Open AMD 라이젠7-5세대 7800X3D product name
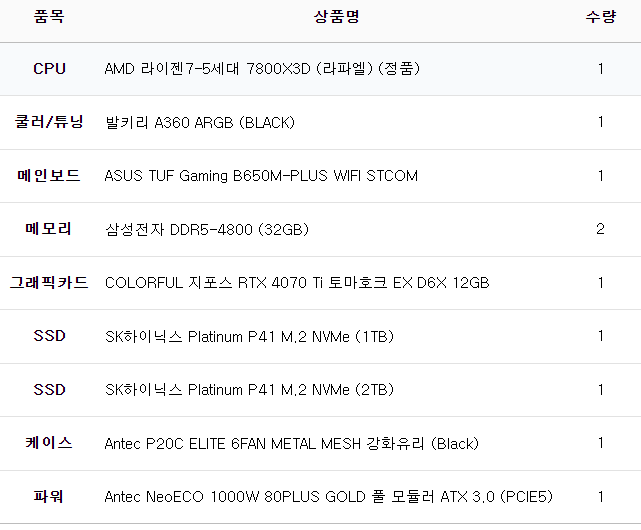641x530 pixels. pyautogui.click(x=262, y=69)
